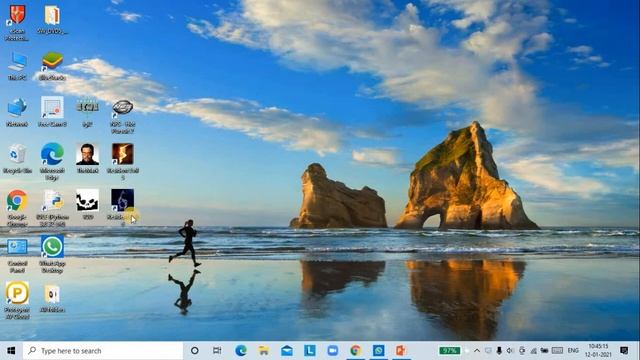This screenshot has width=640, height=360.
Task: Click the 'Type here to search' box
Action: click(x=103, y=351)
